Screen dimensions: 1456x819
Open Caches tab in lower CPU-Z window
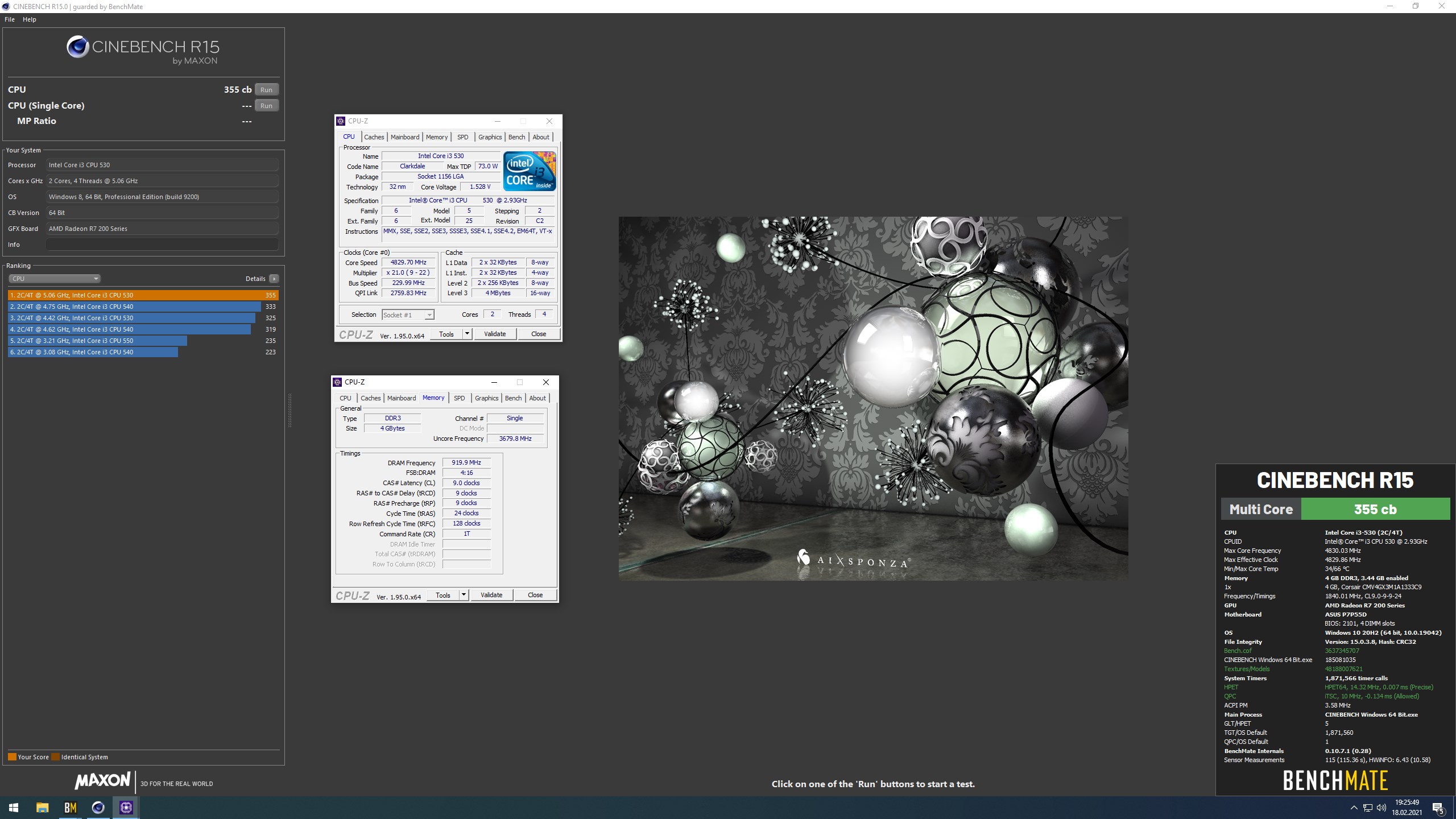tap(370, 398)
